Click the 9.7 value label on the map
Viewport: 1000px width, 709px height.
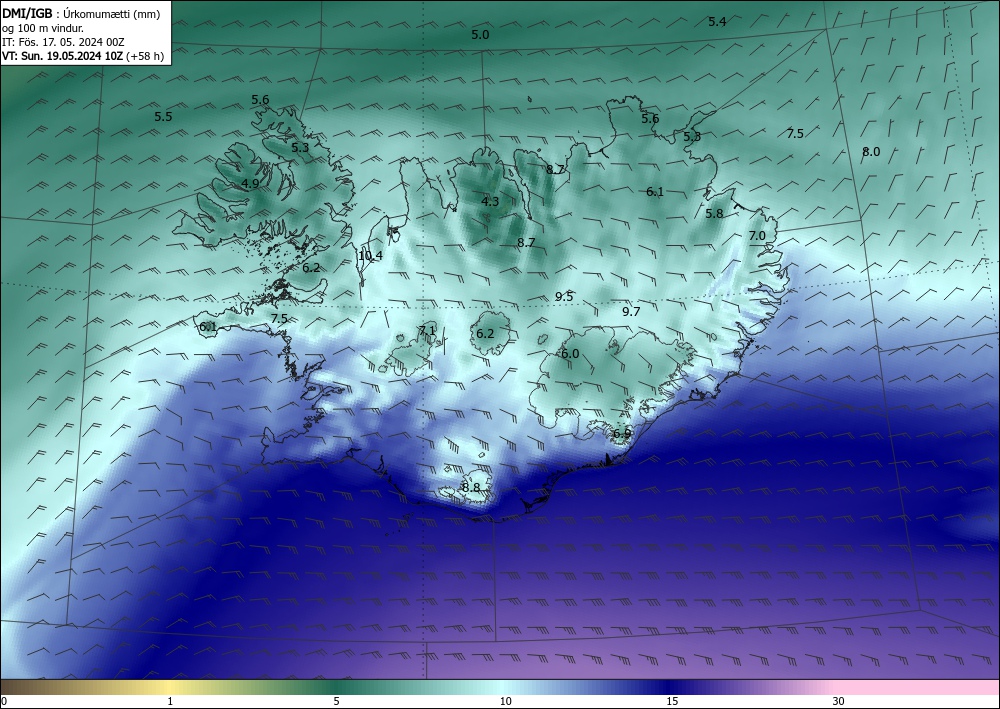(x=631, y=311)
